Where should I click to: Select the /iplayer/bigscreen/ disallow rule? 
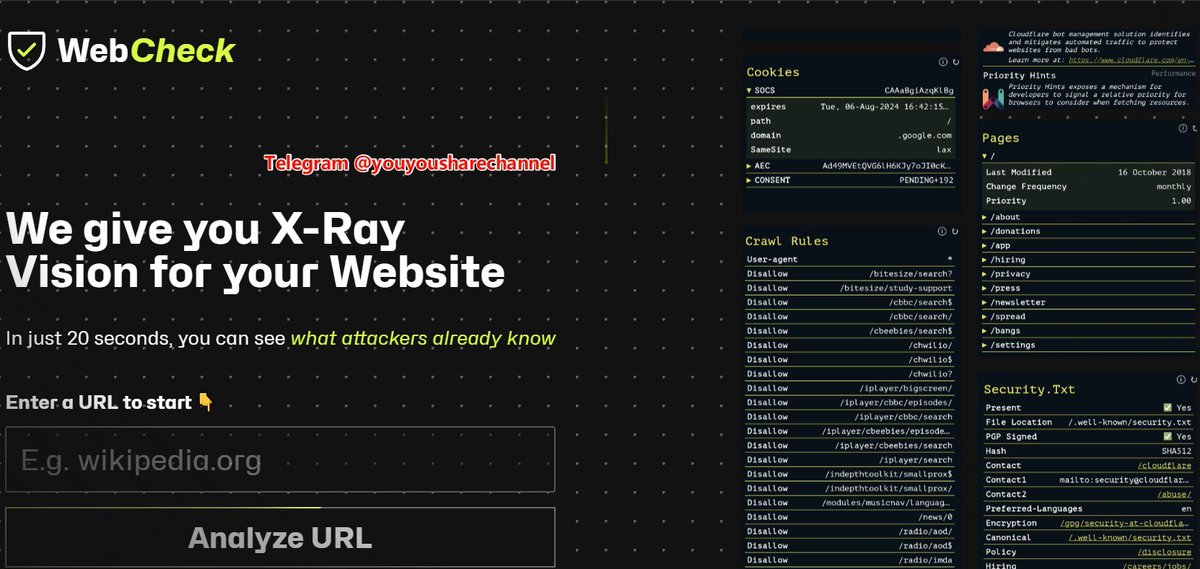click(906, 388)
